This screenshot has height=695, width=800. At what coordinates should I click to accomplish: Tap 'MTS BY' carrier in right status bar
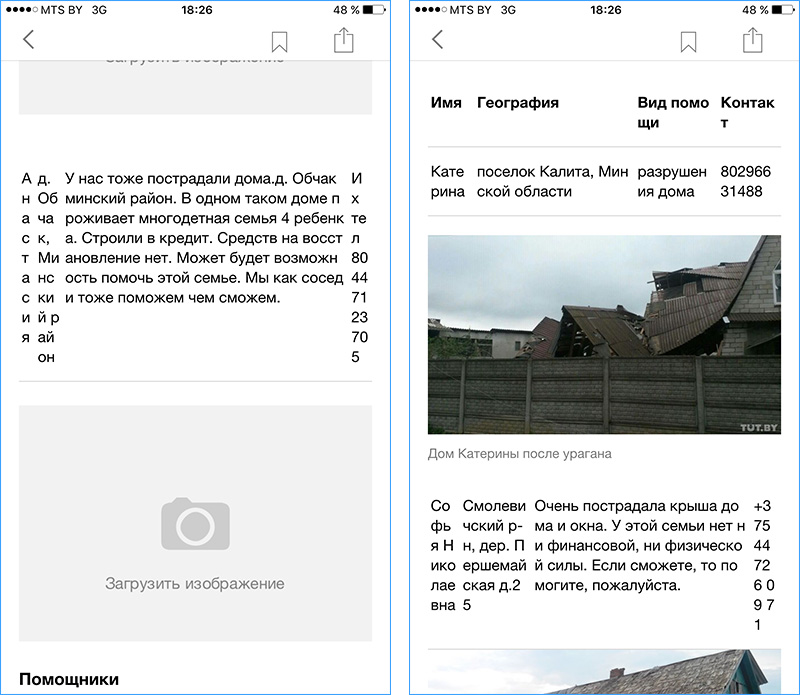[x=470, y=10]
